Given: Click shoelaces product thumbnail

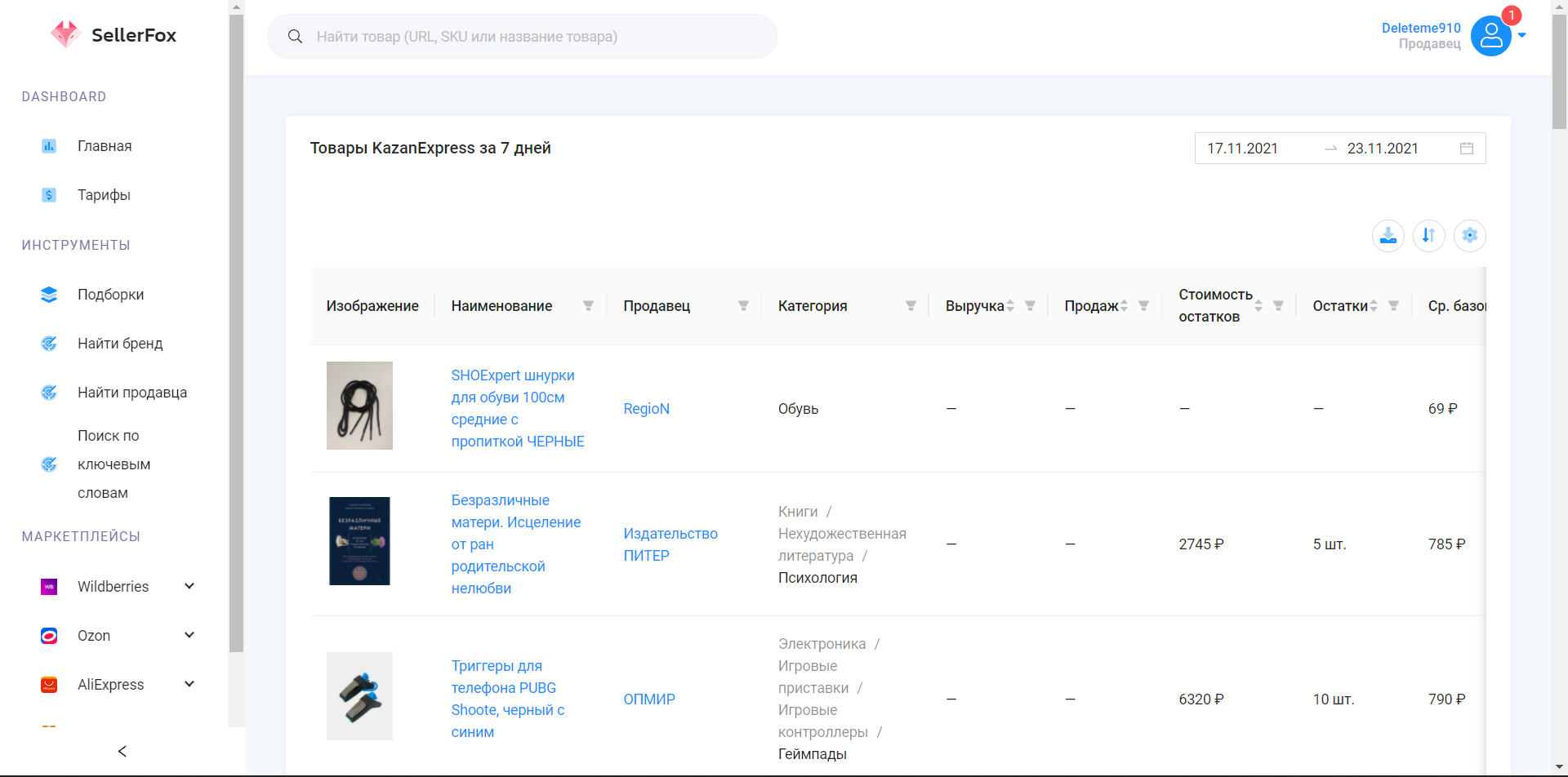Looking at the screenshot, I should pyautogui.click(x=359, y=406).
